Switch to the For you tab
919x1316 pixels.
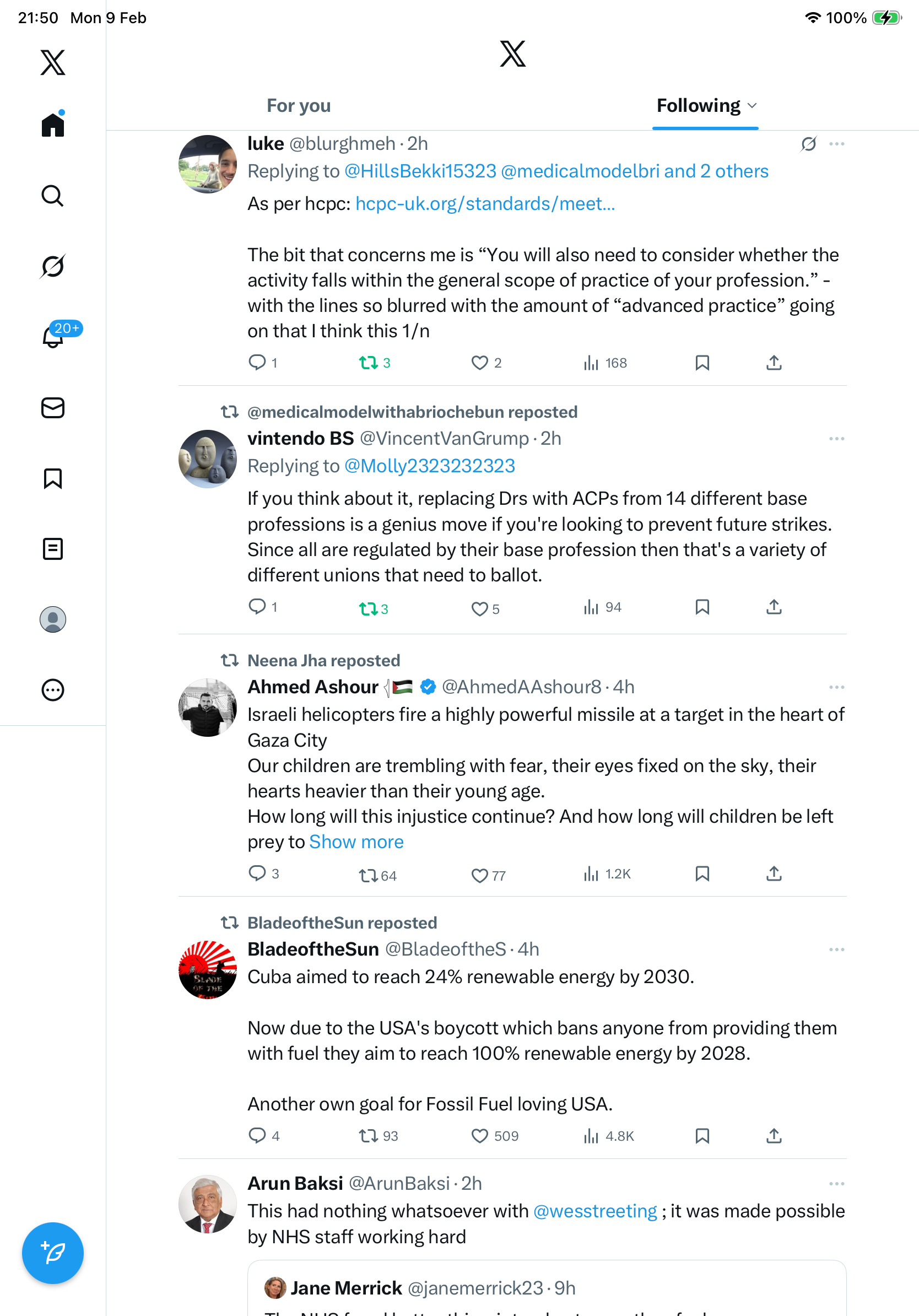click(x=299, y=105)
